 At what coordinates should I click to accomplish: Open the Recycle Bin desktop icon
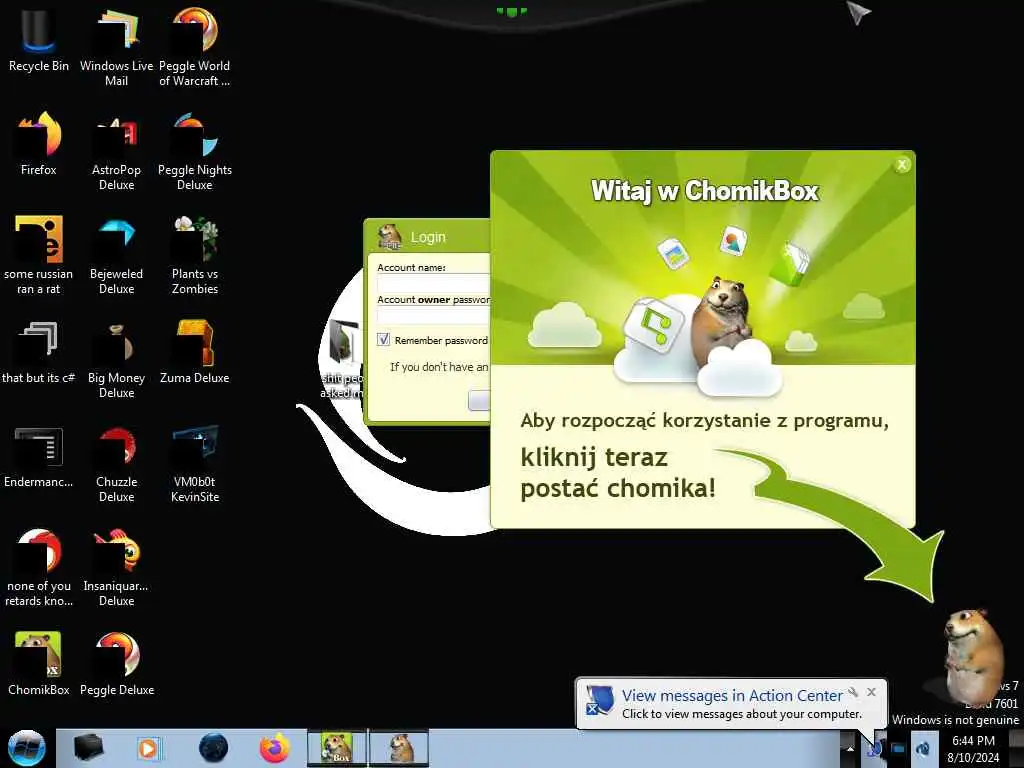(x=39, y=40)
